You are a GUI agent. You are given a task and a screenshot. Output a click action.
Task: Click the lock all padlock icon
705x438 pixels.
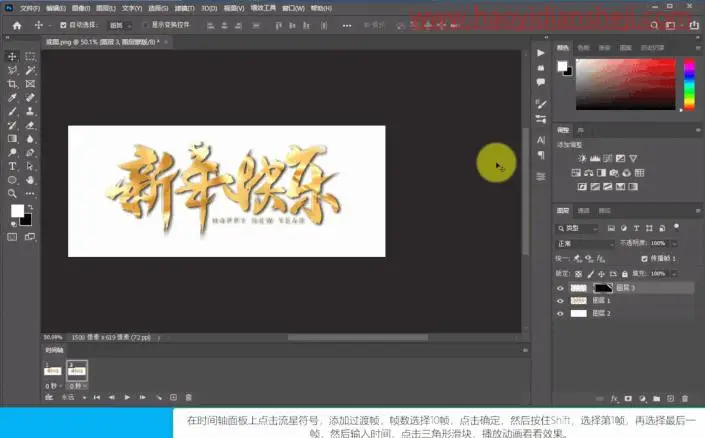625,274
